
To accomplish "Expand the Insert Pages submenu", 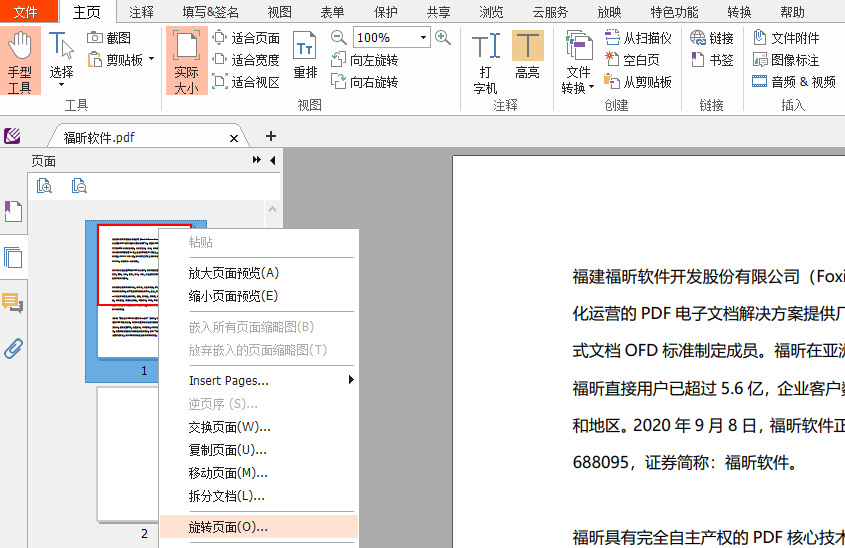I will tap(350, 380).
